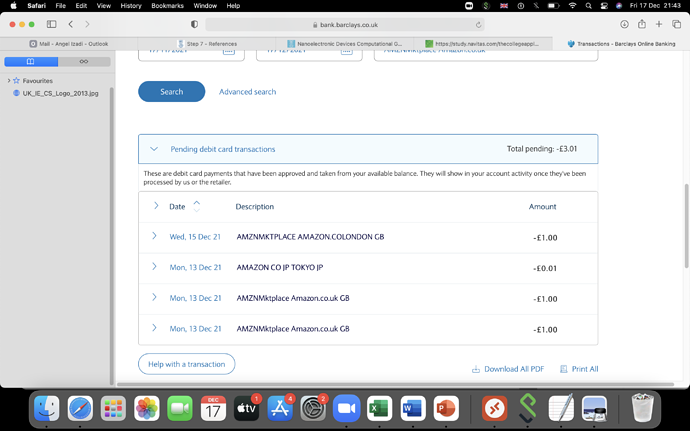Open the Bookmarks menu in menu bar
This screenshot has width=690, height=431.
click(167, 6)
